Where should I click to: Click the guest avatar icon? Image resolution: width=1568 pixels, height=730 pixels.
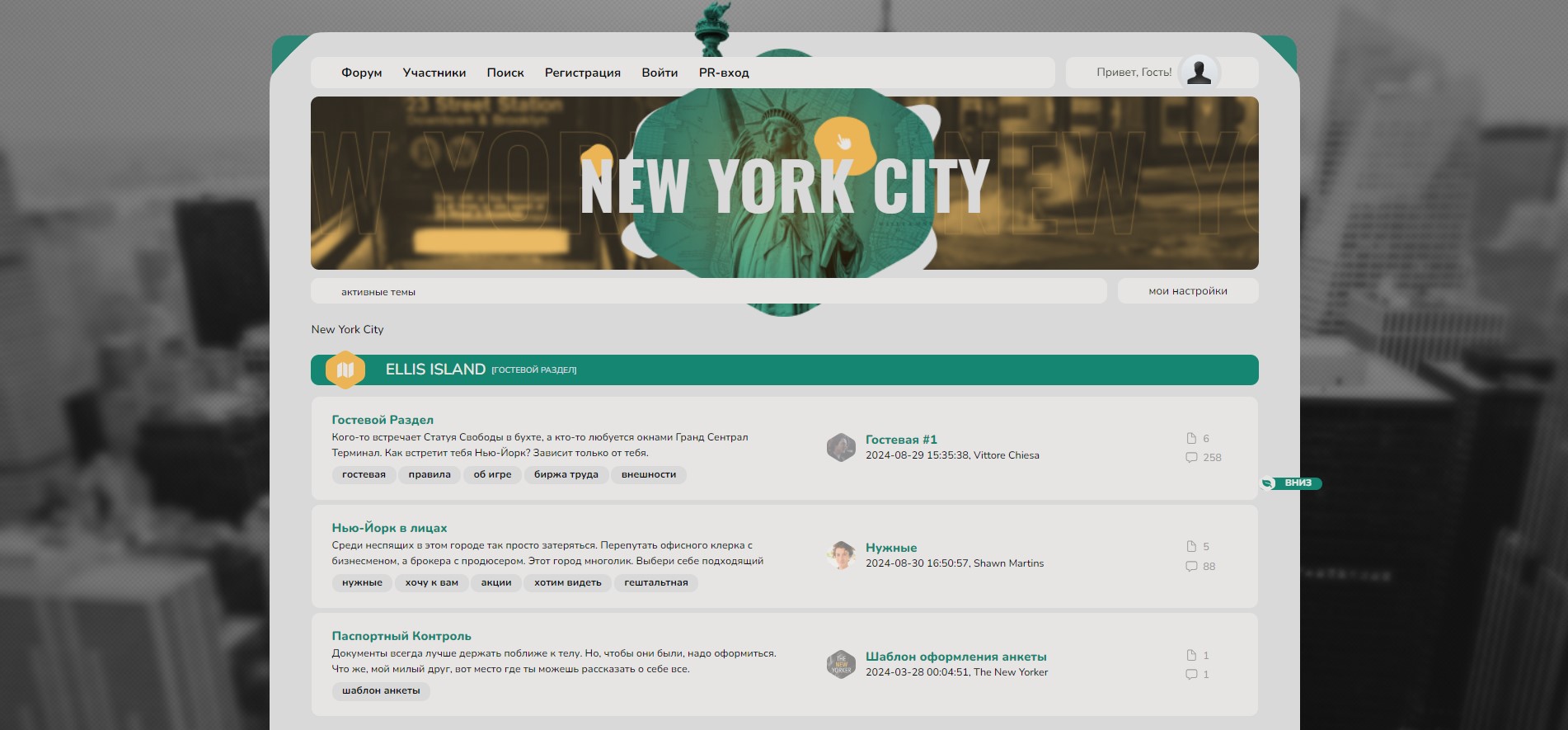(x=1199, y=72)
